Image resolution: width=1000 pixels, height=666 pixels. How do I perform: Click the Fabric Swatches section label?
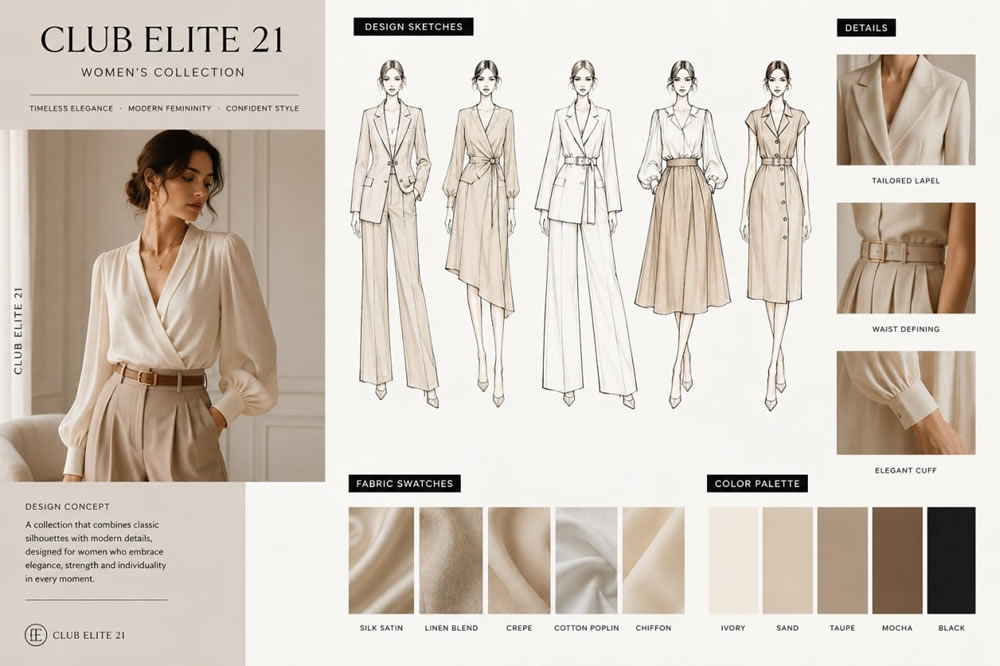pyautogui.click(x=404, y=484)
